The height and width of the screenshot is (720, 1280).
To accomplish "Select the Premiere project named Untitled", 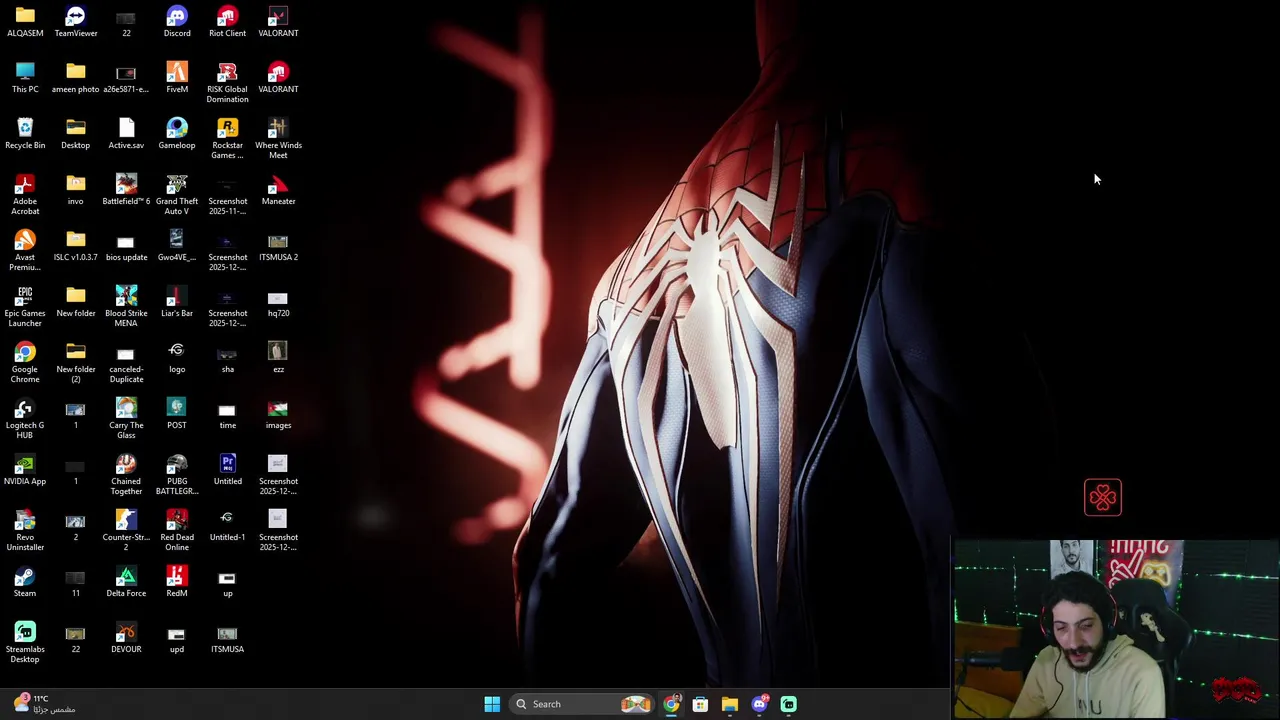I will pyautogui.click(x=227, y=470).
